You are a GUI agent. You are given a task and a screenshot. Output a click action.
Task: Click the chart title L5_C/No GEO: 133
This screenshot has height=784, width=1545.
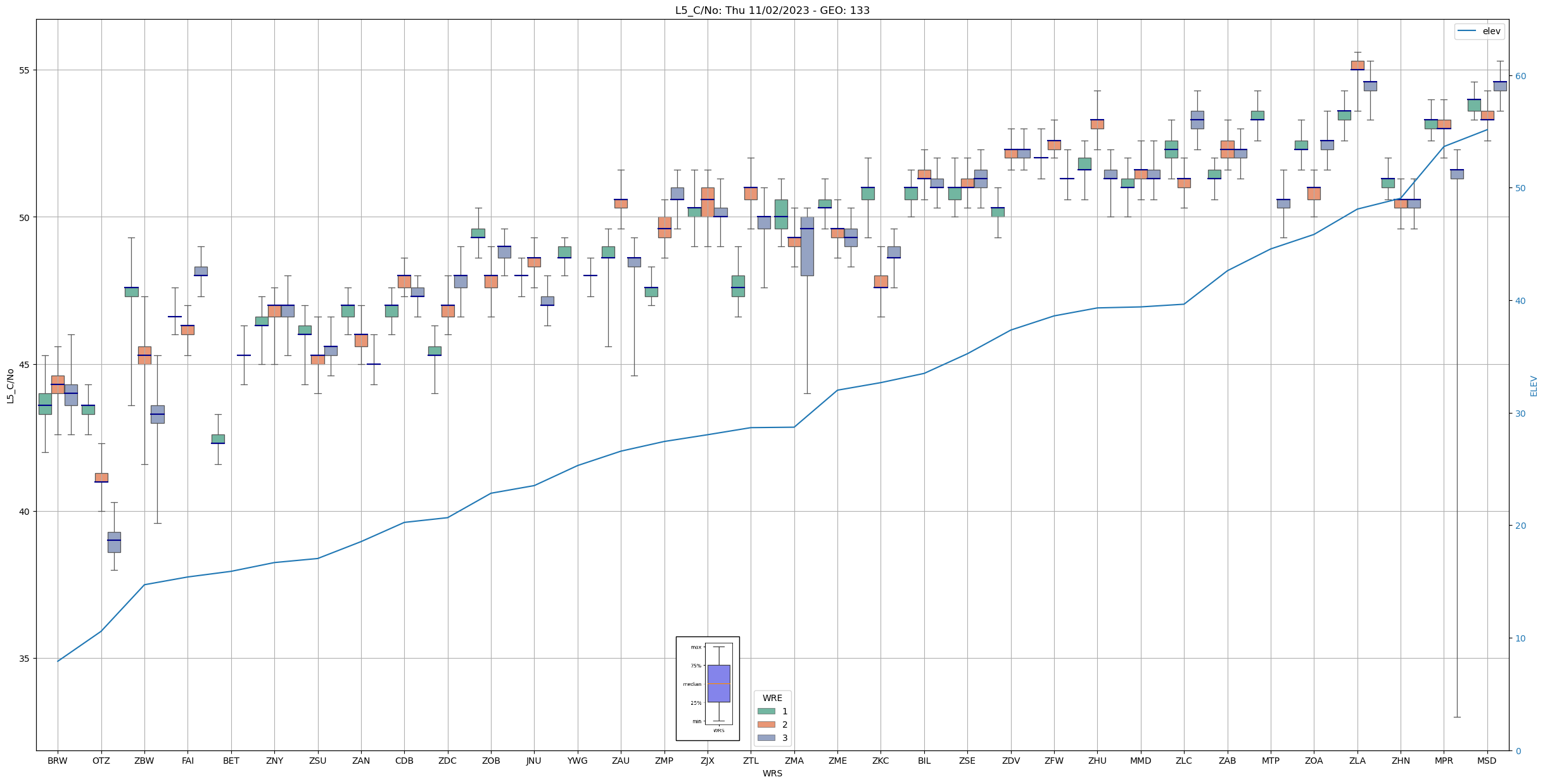(x=772, y=10)
